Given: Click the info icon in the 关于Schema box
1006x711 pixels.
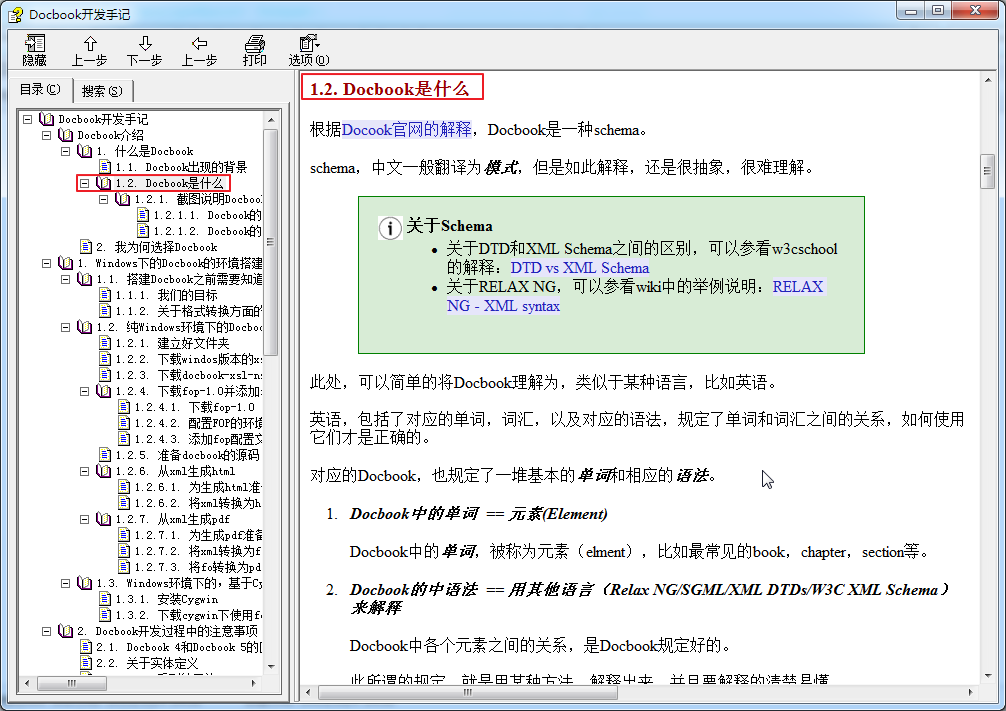Looking at the screenshot, I should coord(390,227).
